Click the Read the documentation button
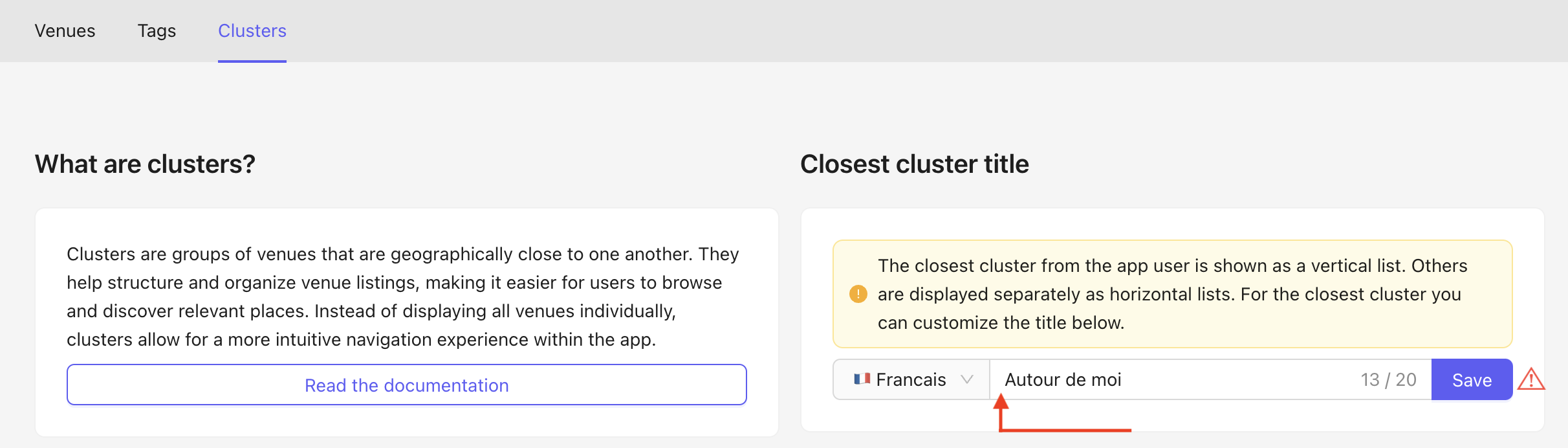Image resolution: width=1568 pixels, height=448 pixels. [x=406, y=385]
